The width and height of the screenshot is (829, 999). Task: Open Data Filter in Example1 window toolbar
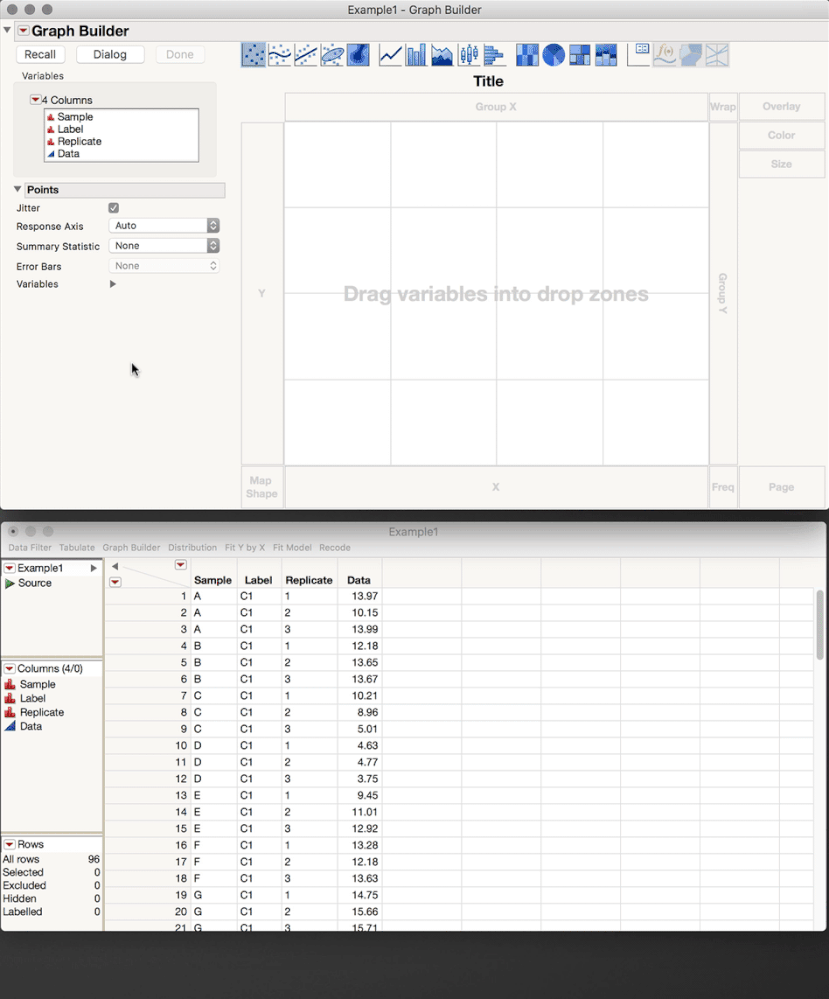click(x=30, y=547)
